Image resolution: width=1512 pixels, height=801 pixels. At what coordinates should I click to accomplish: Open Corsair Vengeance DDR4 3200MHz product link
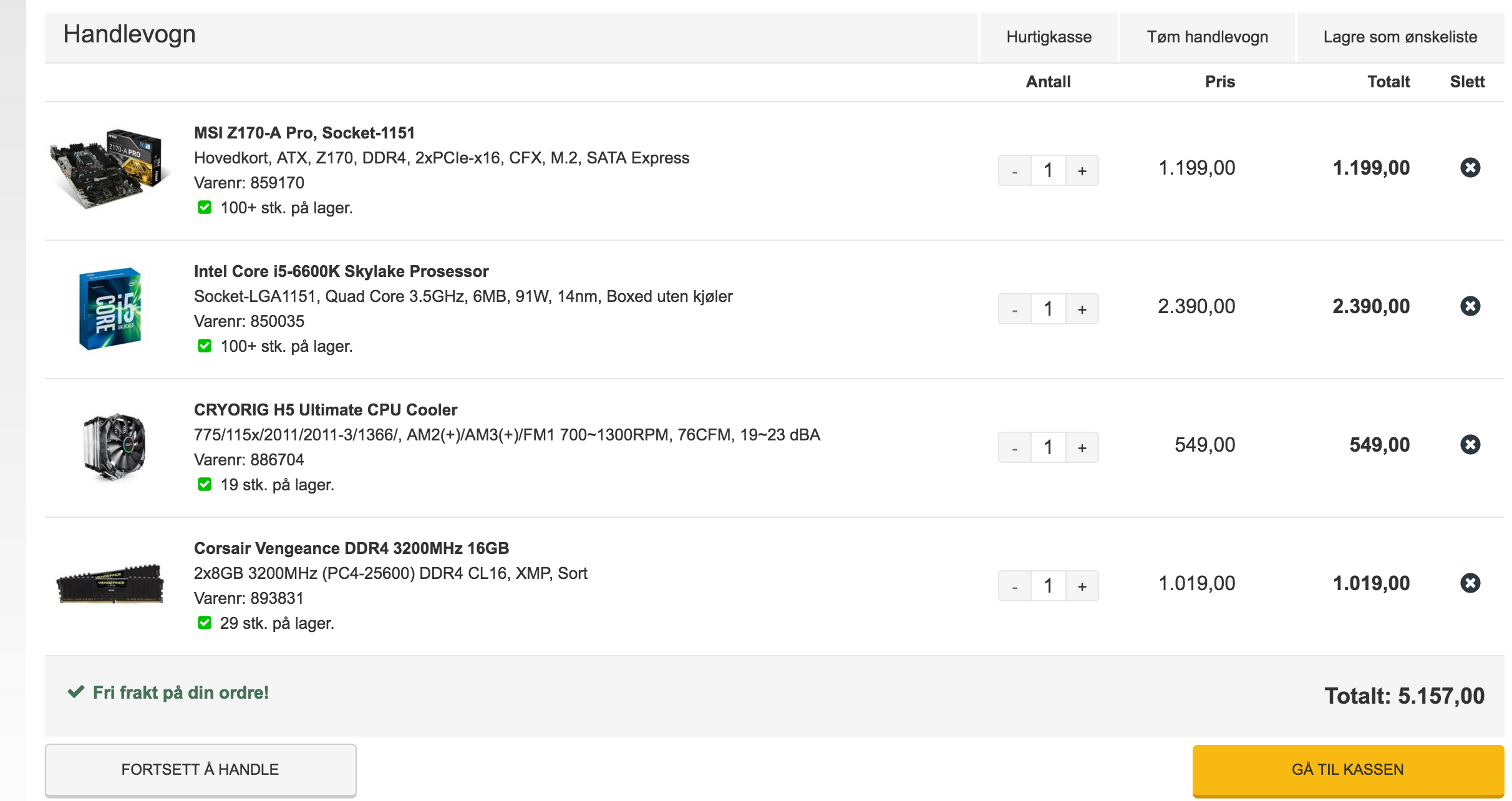352,548
